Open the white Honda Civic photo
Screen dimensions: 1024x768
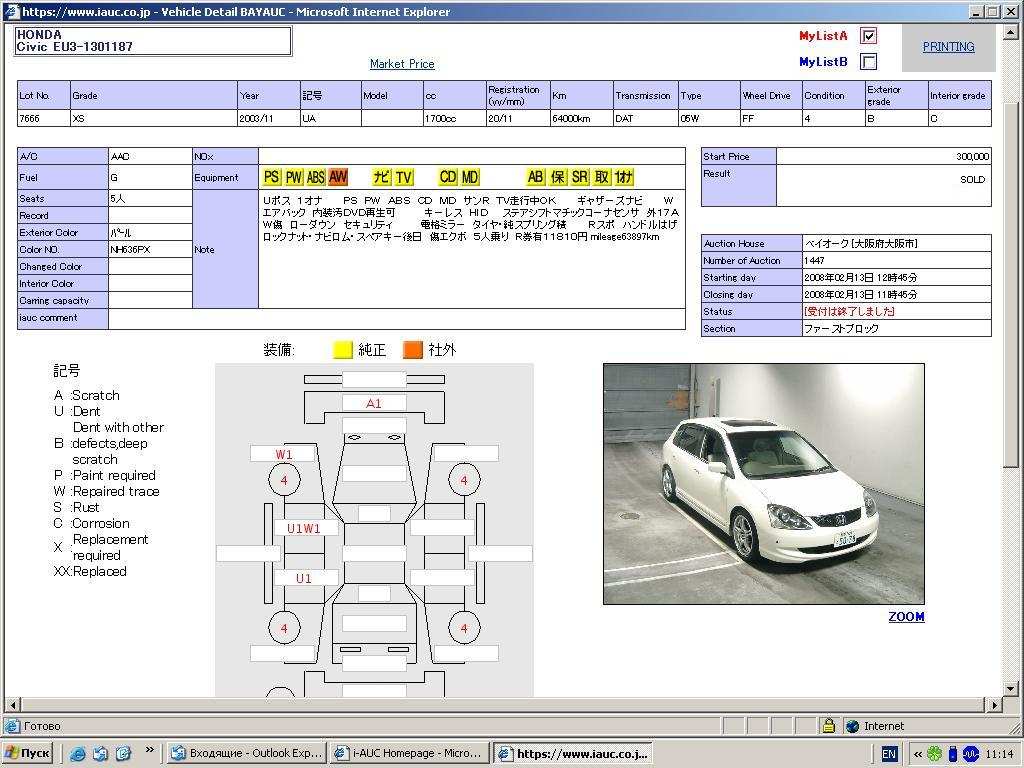coord(763,484)
